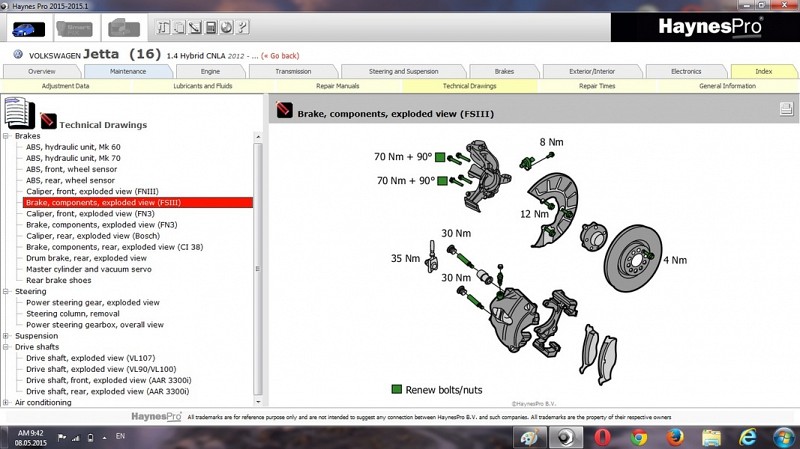
Task: Click the first settings toolbar icon
Action: coord(163,27)
